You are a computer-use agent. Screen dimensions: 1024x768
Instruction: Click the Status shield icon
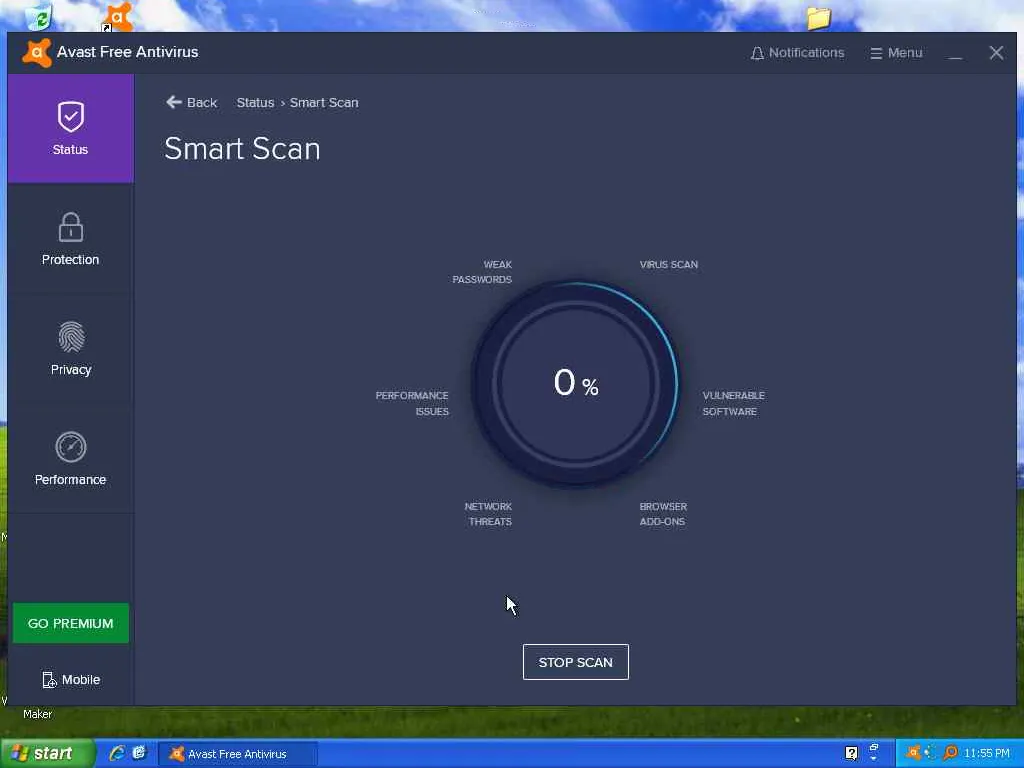click(x=71, y=117)
